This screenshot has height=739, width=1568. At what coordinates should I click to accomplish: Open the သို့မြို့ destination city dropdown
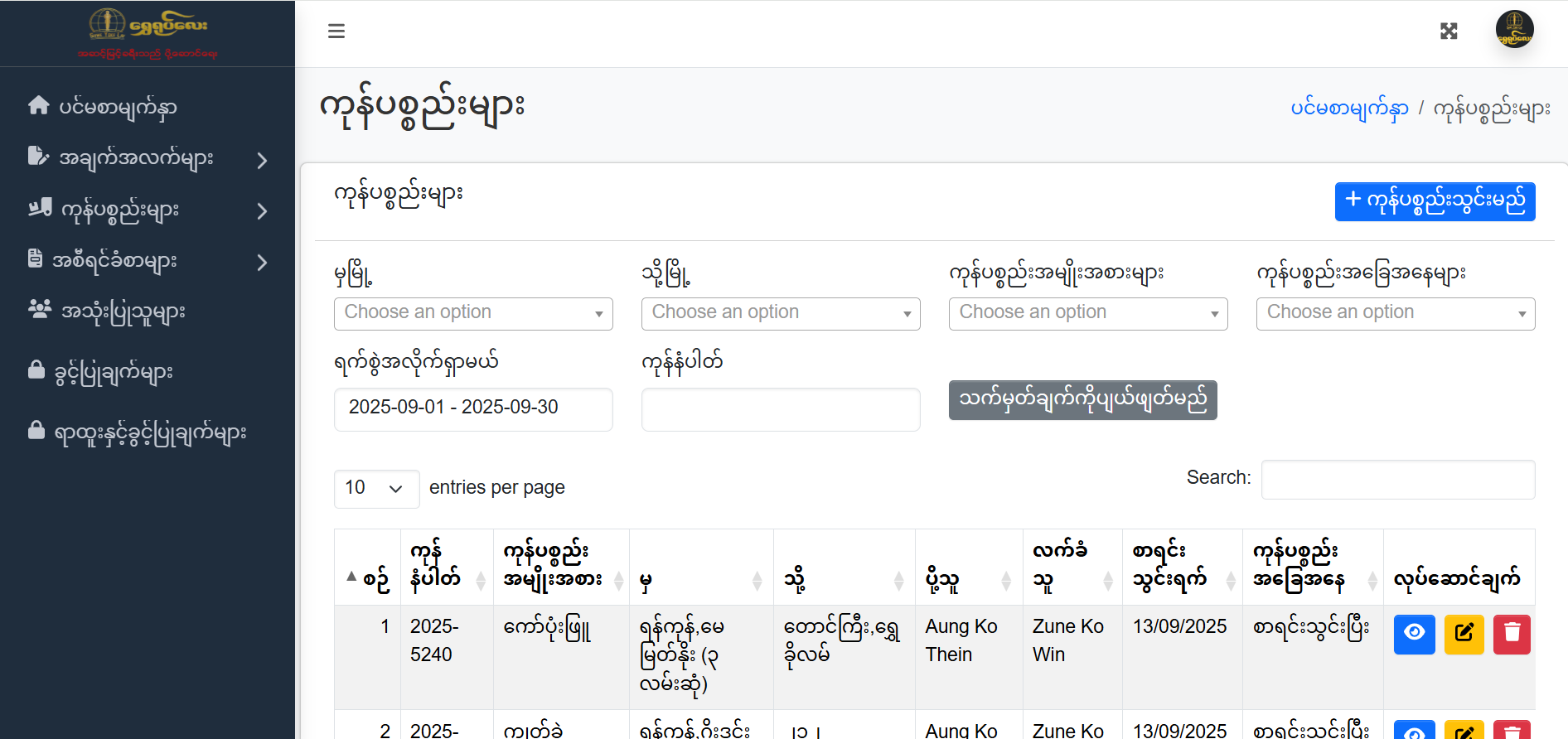click(x=780, y=313)
